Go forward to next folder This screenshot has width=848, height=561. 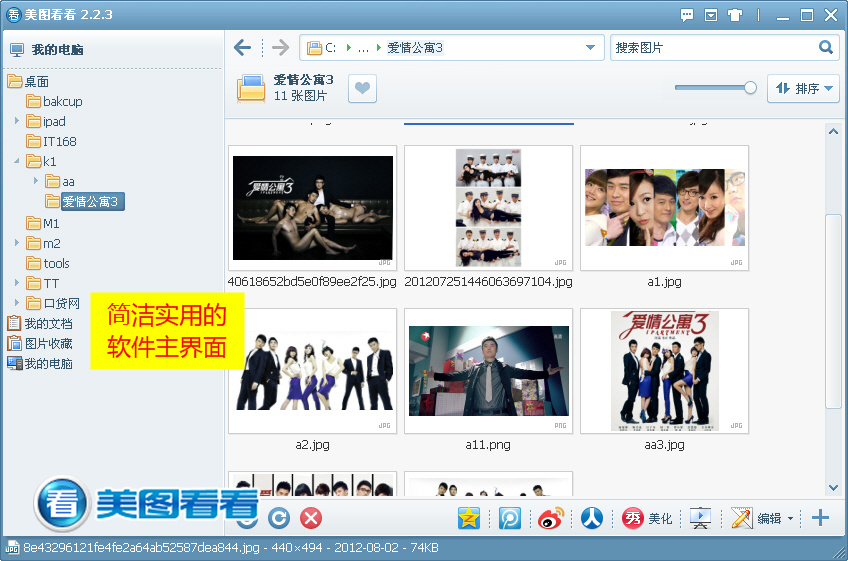click(280, 48)
